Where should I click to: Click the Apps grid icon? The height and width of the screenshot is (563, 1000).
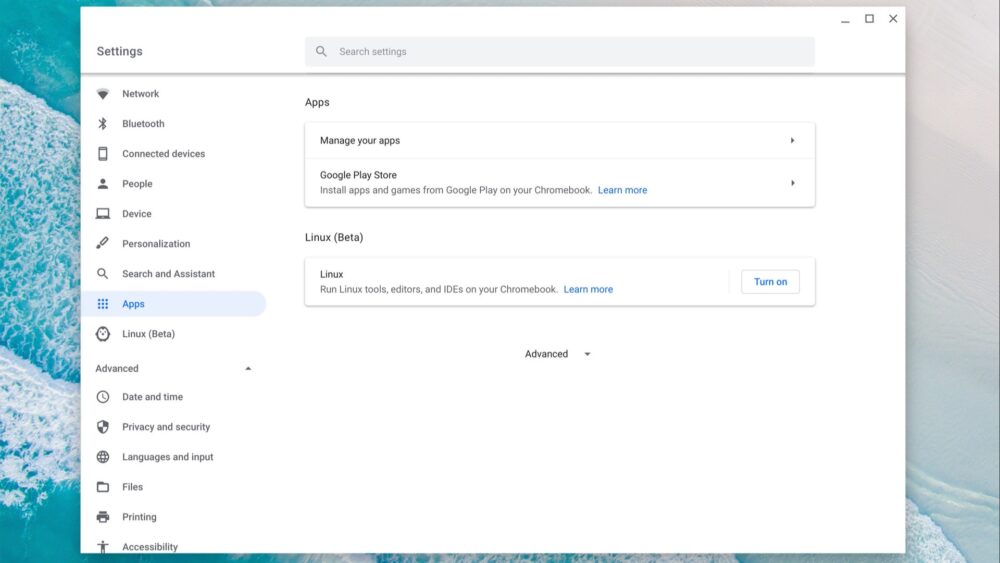[103, 303]
